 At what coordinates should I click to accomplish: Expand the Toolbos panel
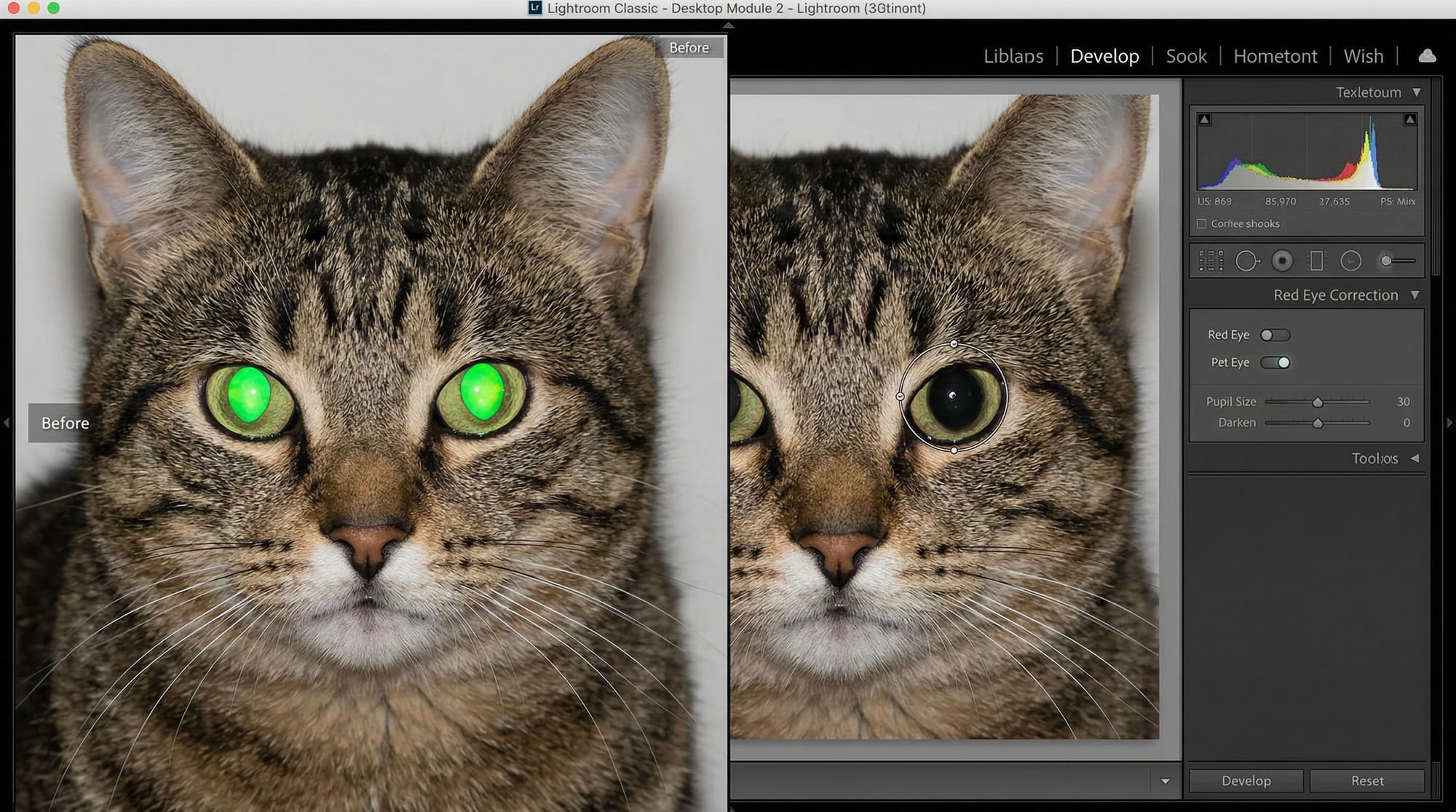pyautogui.click(x=1415, y=458)
